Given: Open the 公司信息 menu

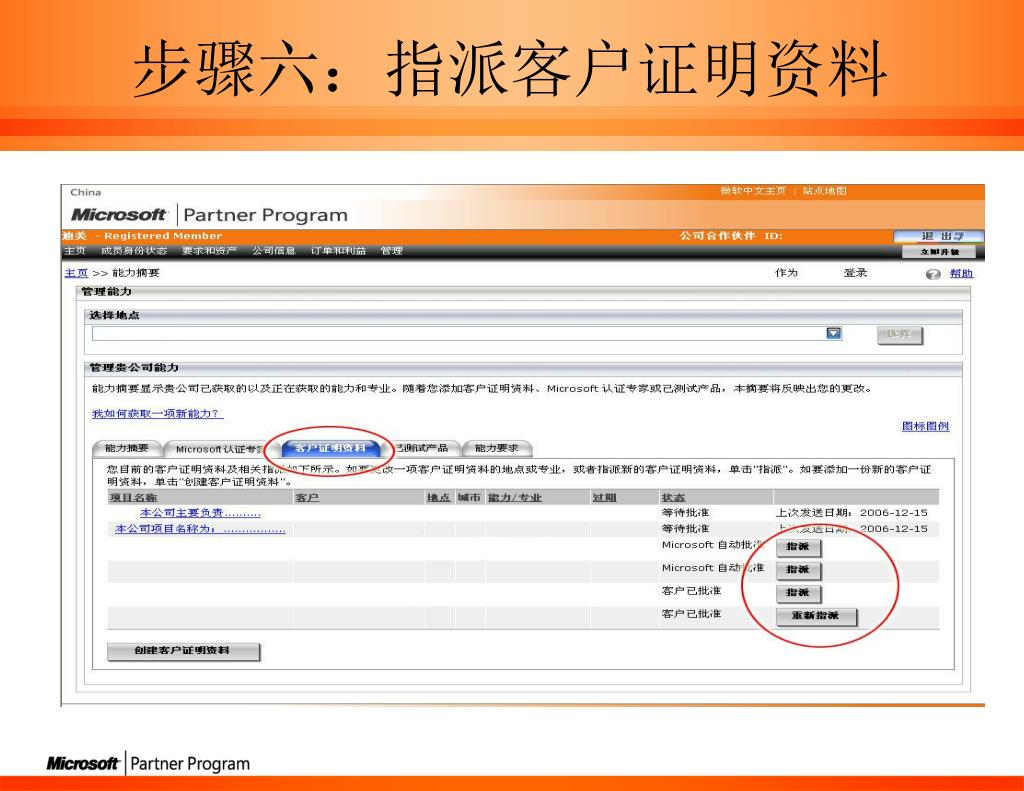Looking at the screenshot, I should coord(274,251).
